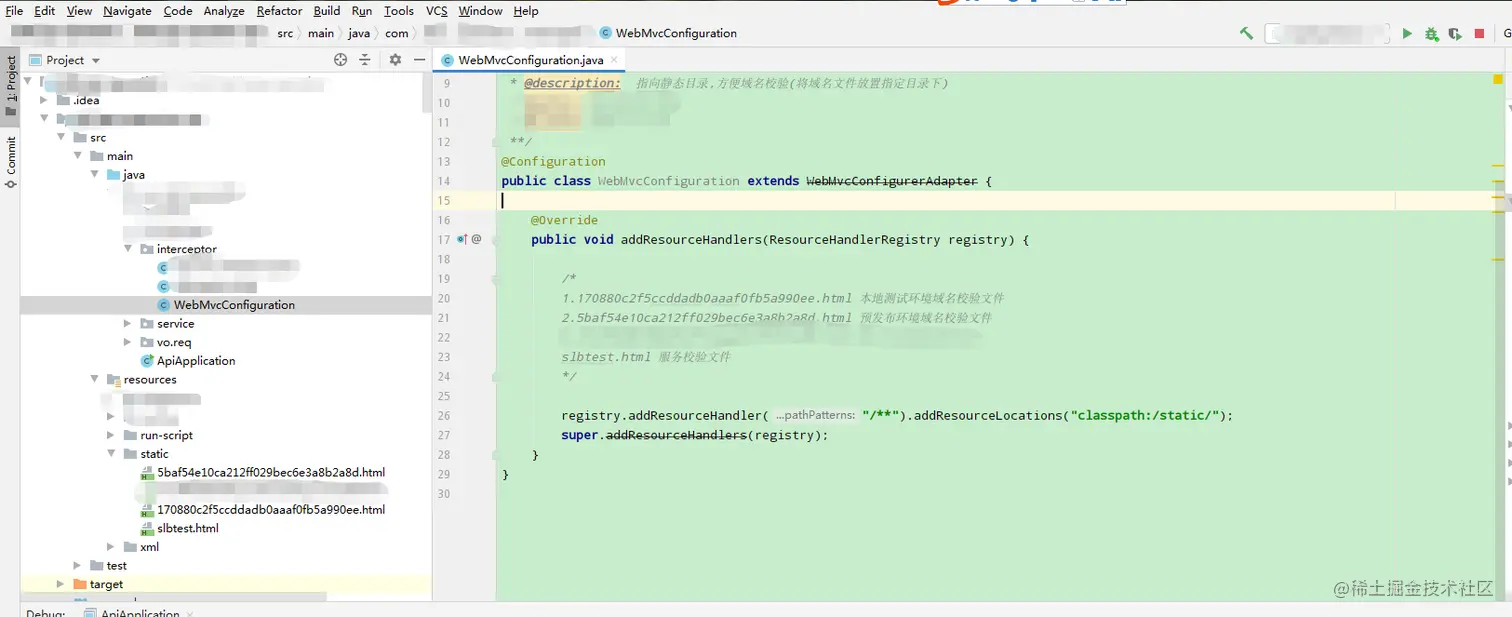This screenshot has width=1512, height=617.
Task: Open the Edit menu
Action: 45,11
